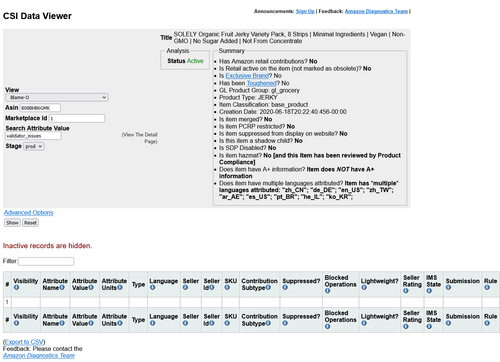Click Seller info icon in lower header row
500x362 pixels.
click(185, 323)
